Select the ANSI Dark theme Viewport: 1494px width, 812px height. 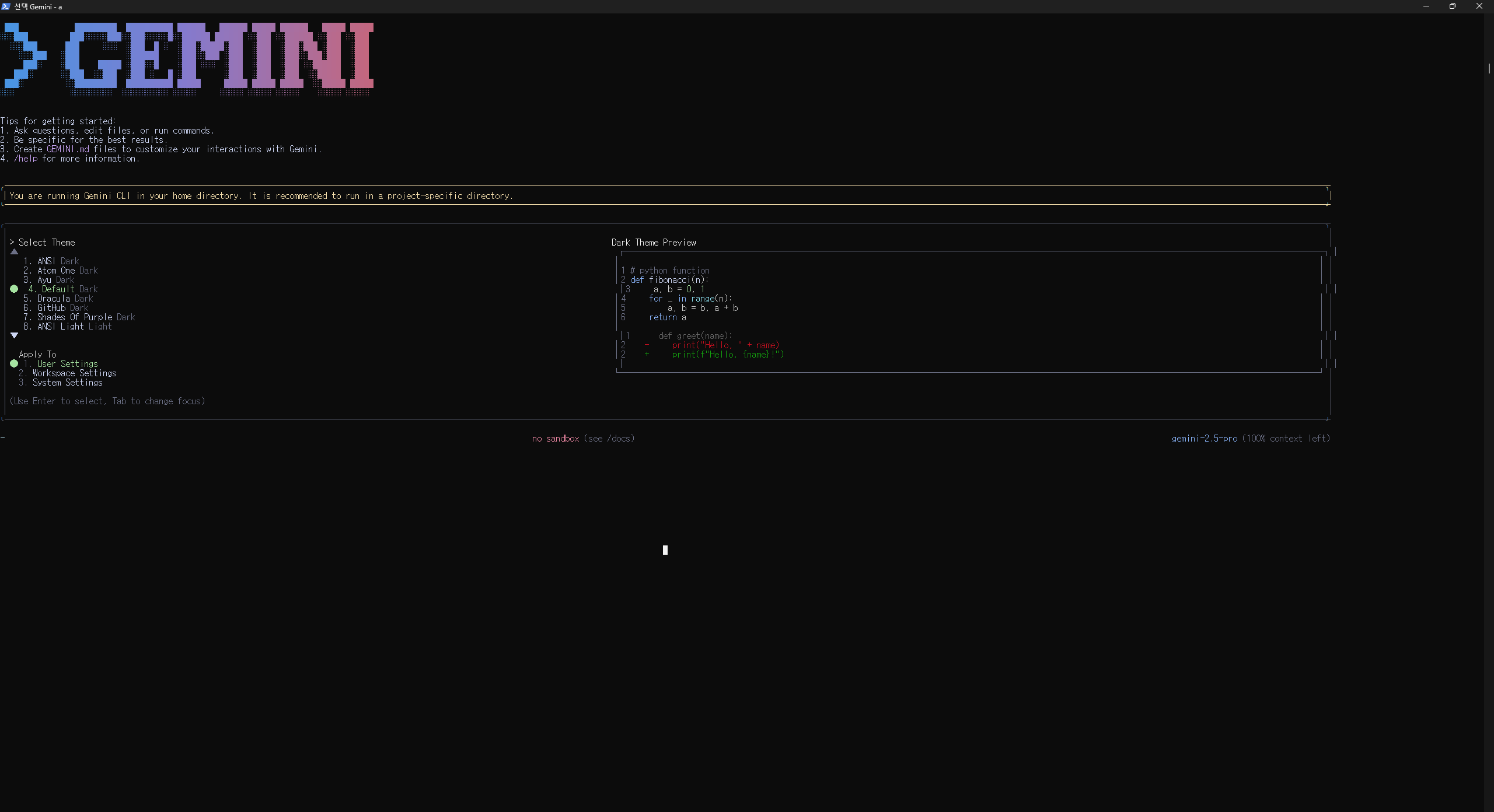[x=57, y=261]
